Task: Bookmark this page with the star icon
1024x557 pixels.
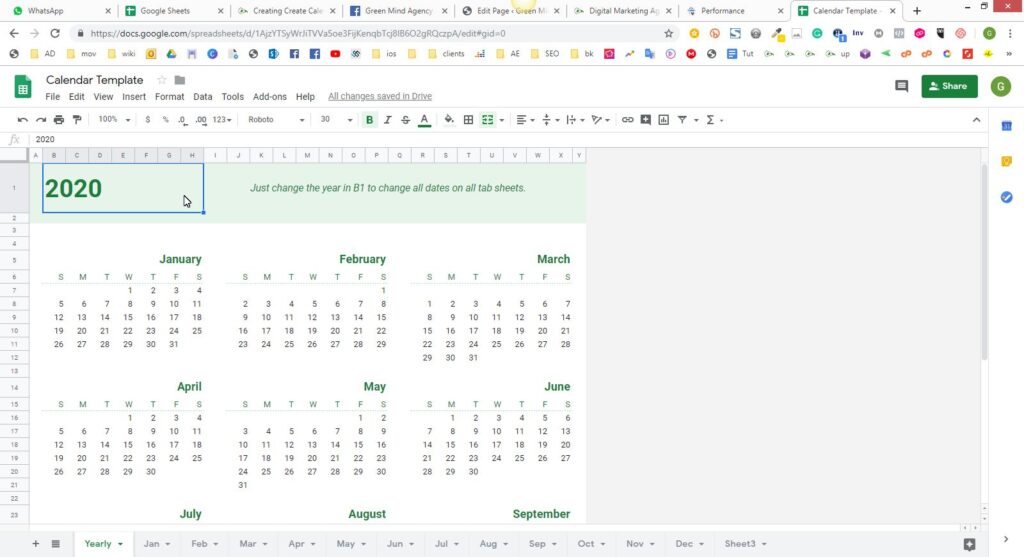Action: pyautogui.click(x=668, y=33)
